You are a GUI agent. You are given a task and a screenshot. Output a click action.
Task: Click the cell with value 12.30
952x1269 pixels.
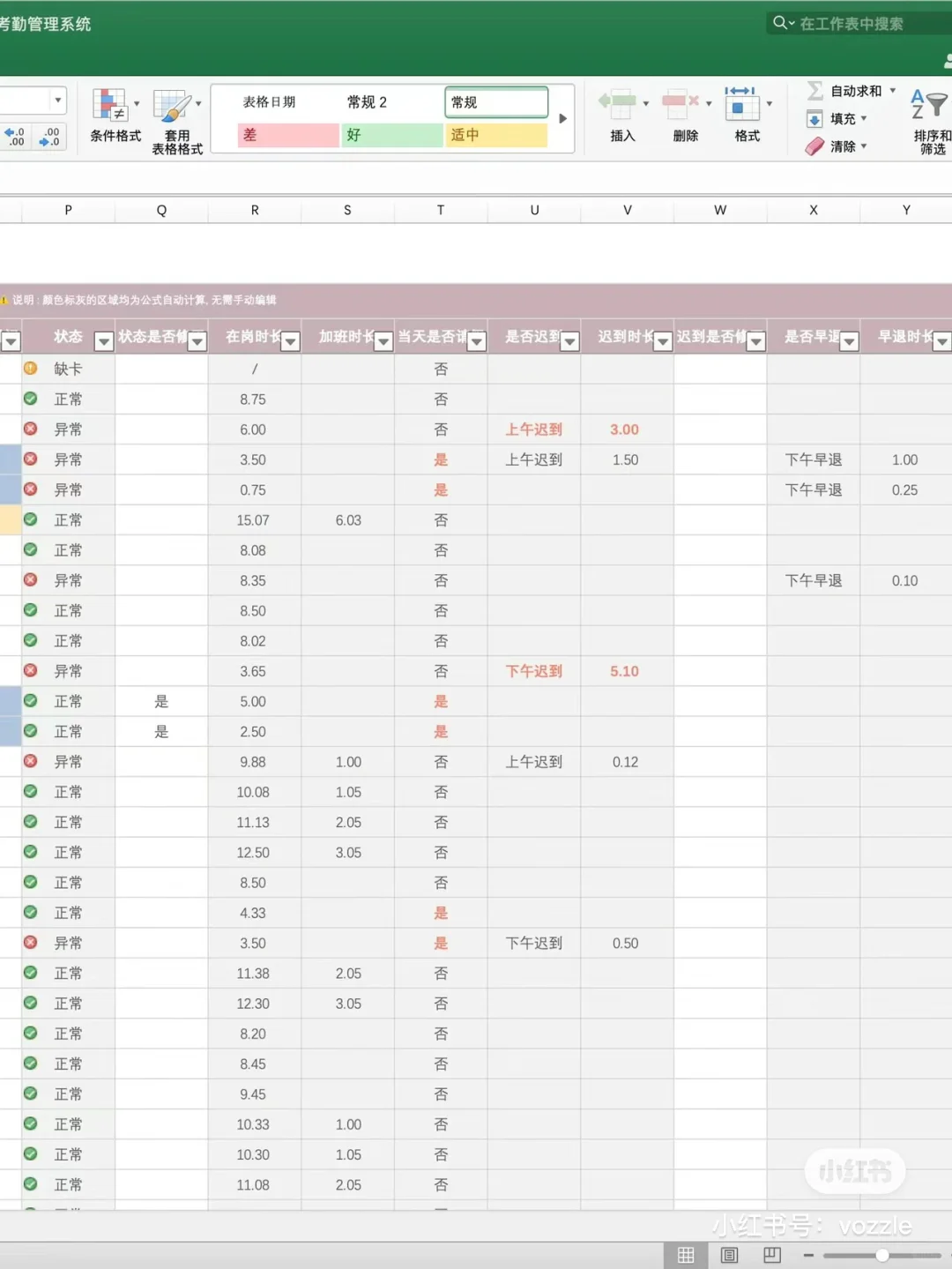point(255,1004)
